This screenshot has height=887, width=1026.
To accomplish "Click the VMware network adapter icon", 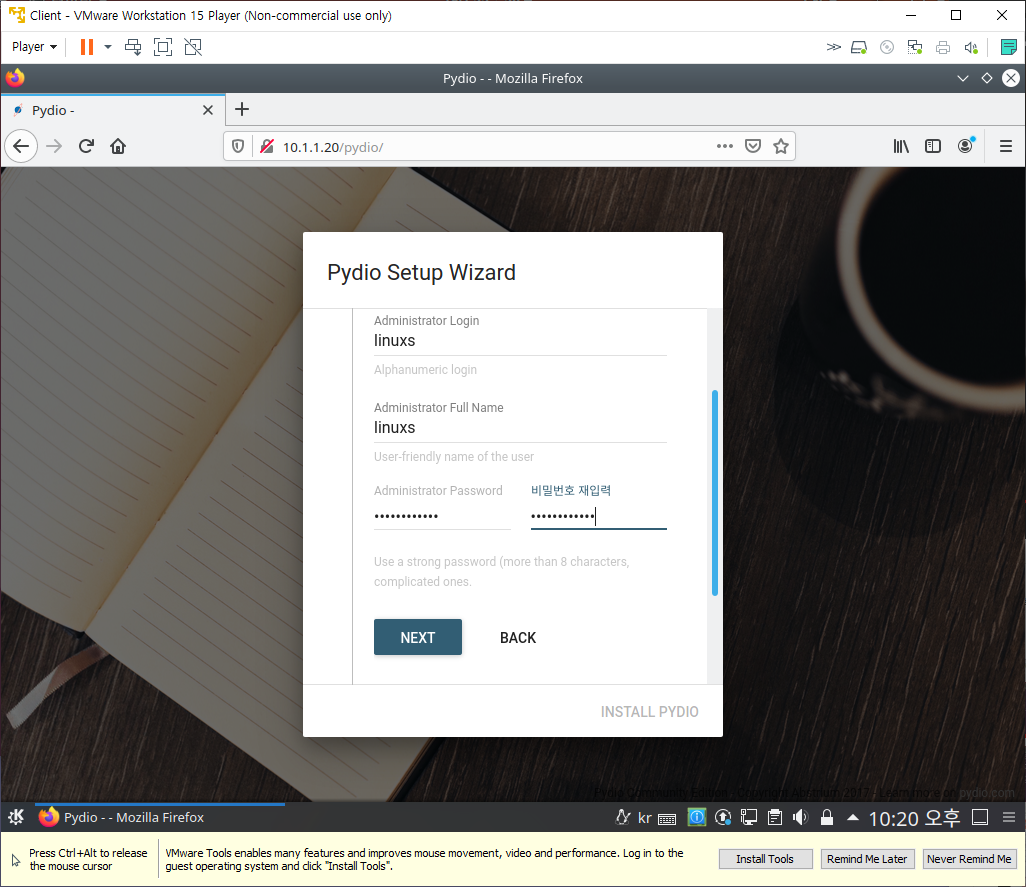I will [x=915, y=47].
